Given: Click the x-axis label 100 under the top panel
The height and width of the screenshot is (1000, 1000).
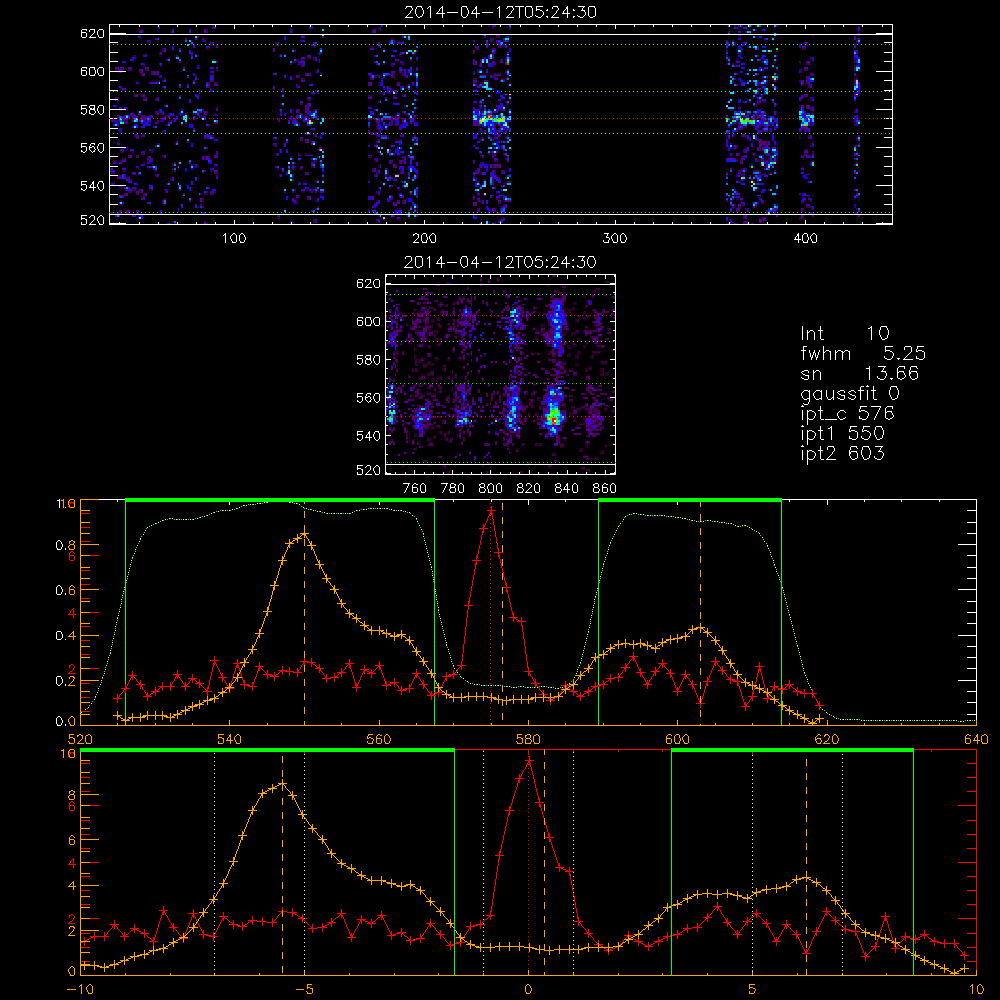Looking at the screenshot, I should click(234, 239).
